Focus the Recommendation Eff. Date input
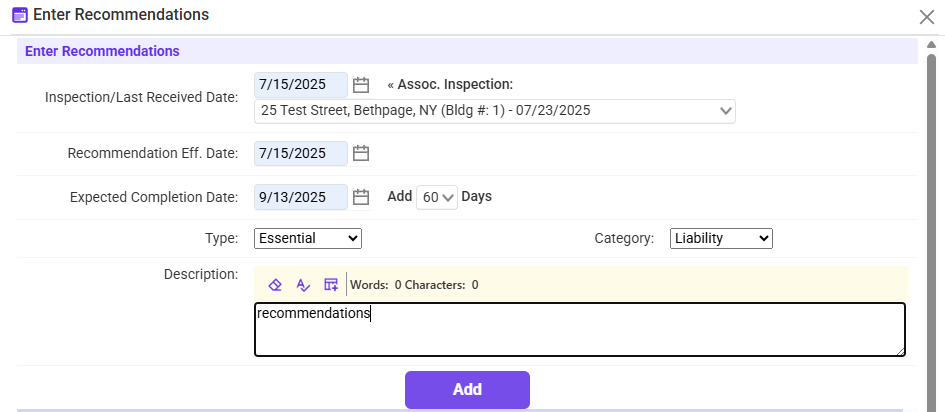 (x=301, y=153)
